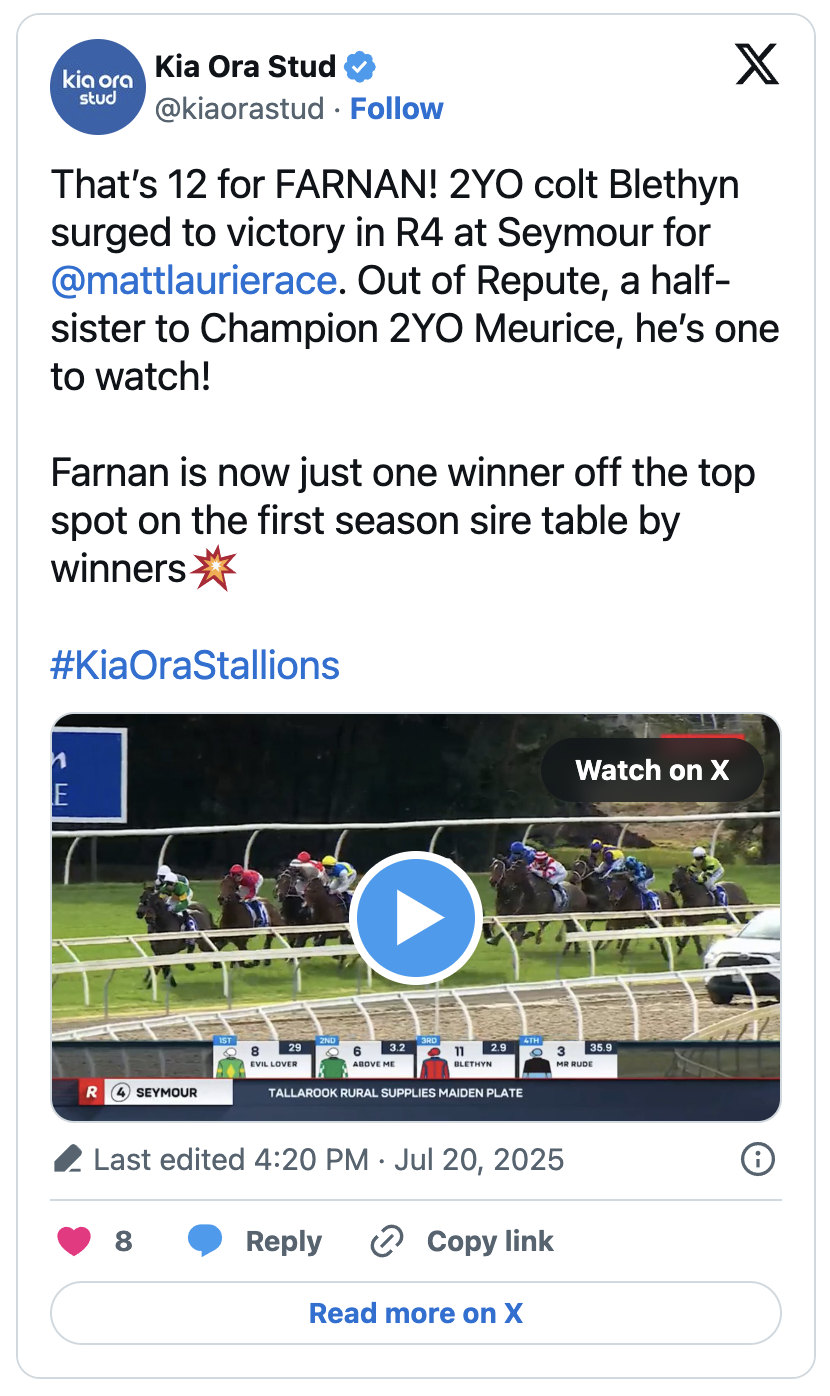Click the copy link chain icon
Image resolution: width=830 pixels, height=1396 pixels.
(386, 1241)
